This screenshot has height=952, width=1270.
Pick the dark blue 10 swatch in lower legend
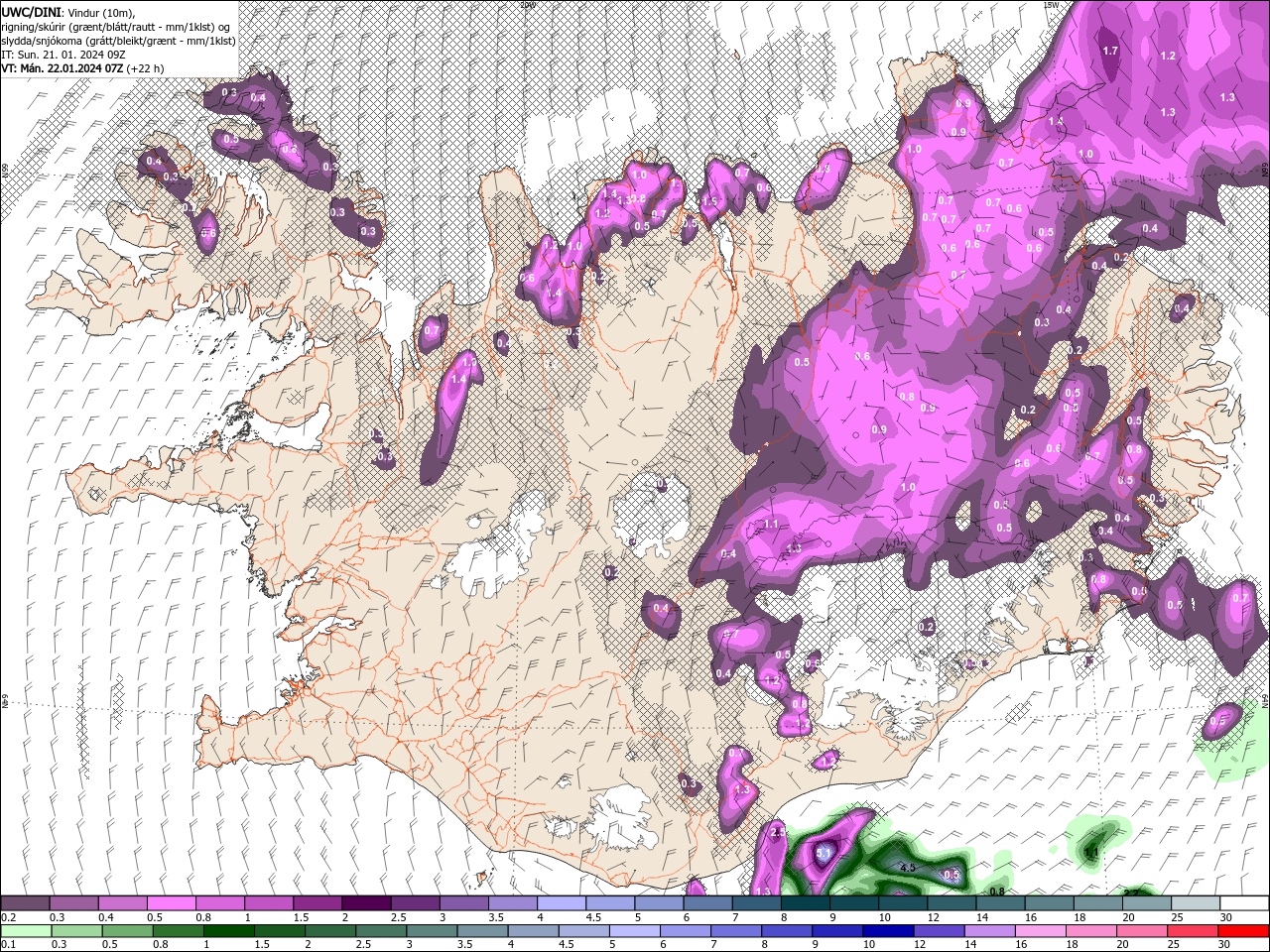click(887, 930)
